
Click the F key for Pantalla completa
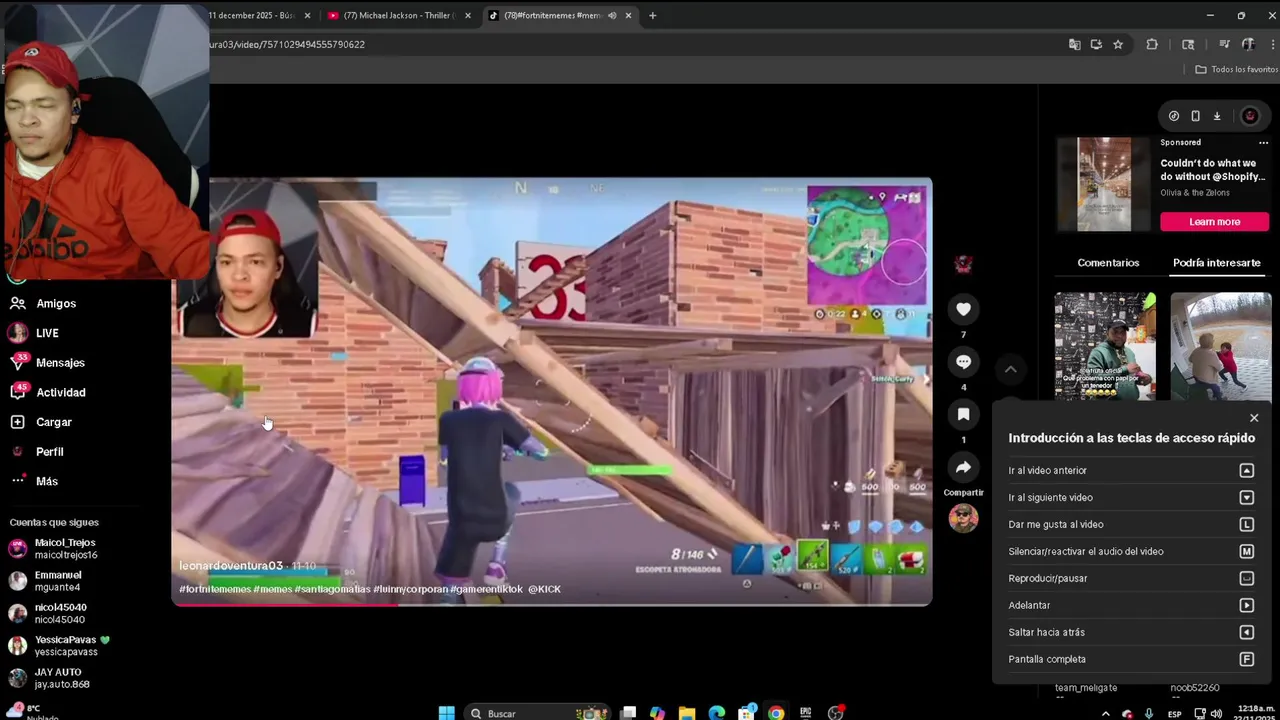coord(1246,659)
